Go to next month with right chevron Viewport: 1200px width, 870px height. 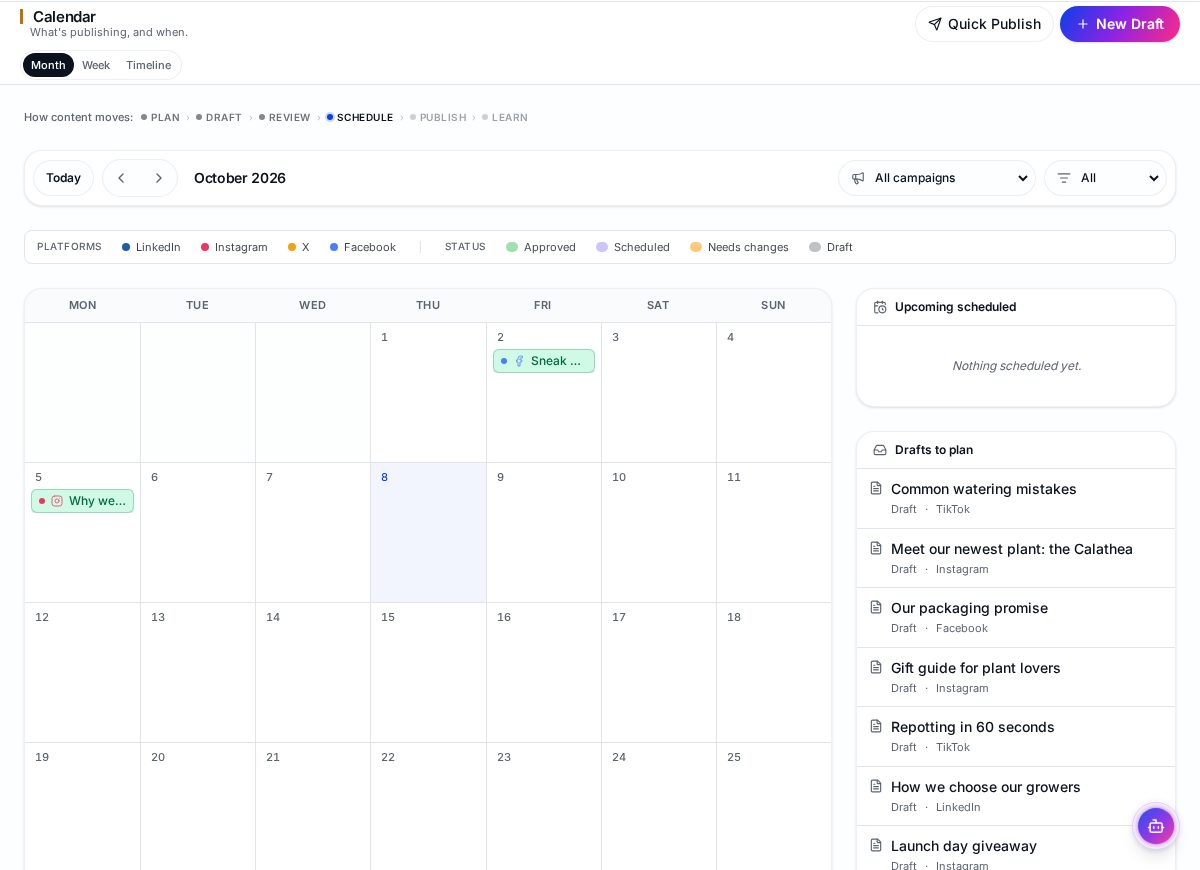click(x=158, y=178)
